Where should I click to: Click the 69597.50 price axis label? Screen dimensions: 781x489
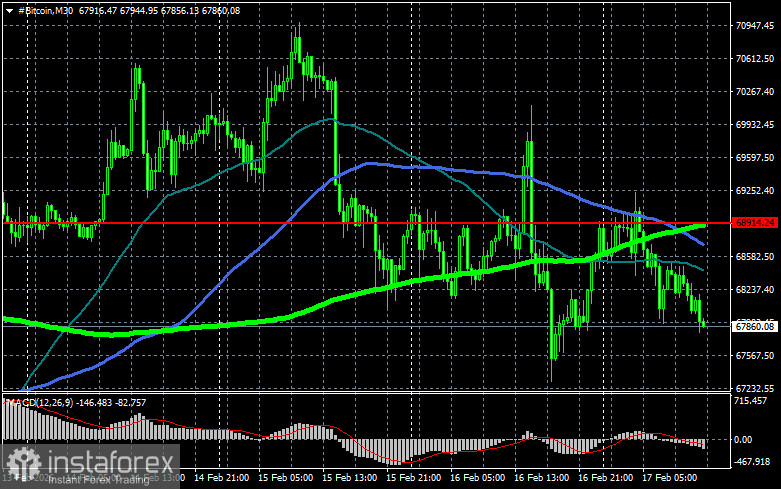755,157
